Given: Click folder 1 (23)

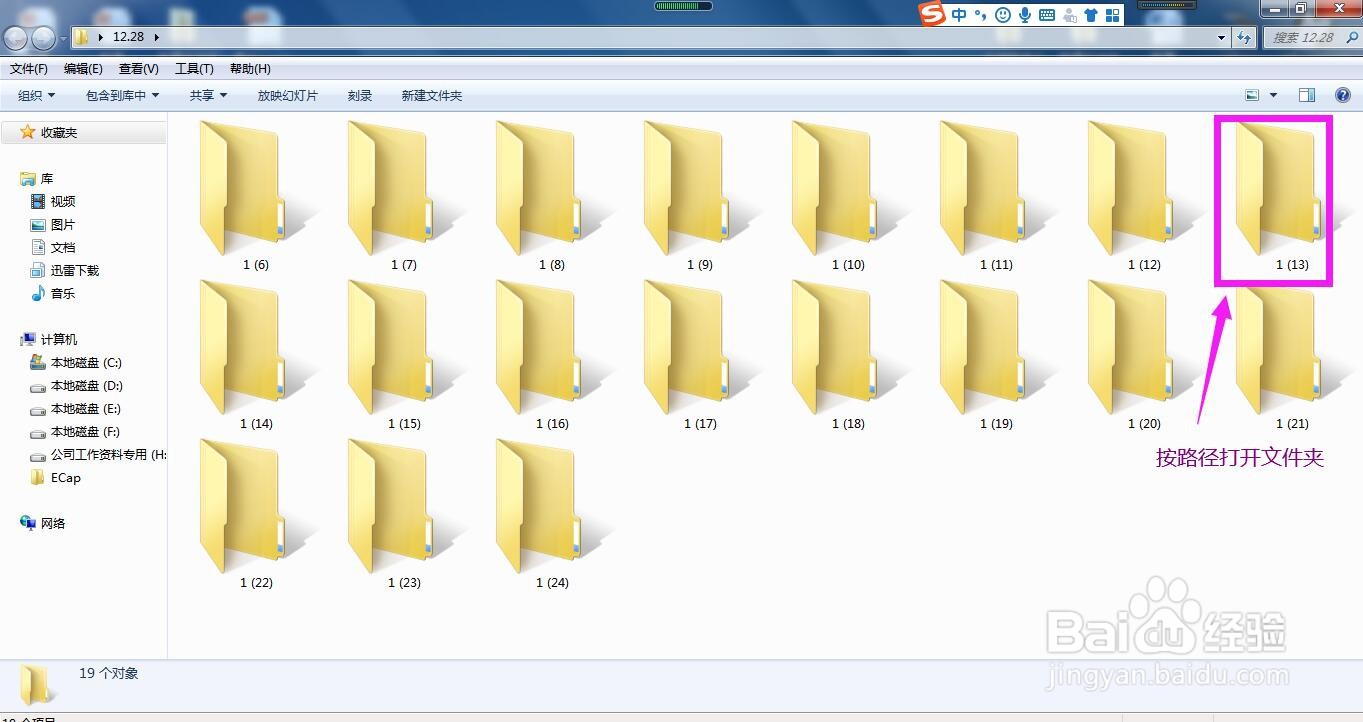Looking at the screenshot, I should 404,513.
